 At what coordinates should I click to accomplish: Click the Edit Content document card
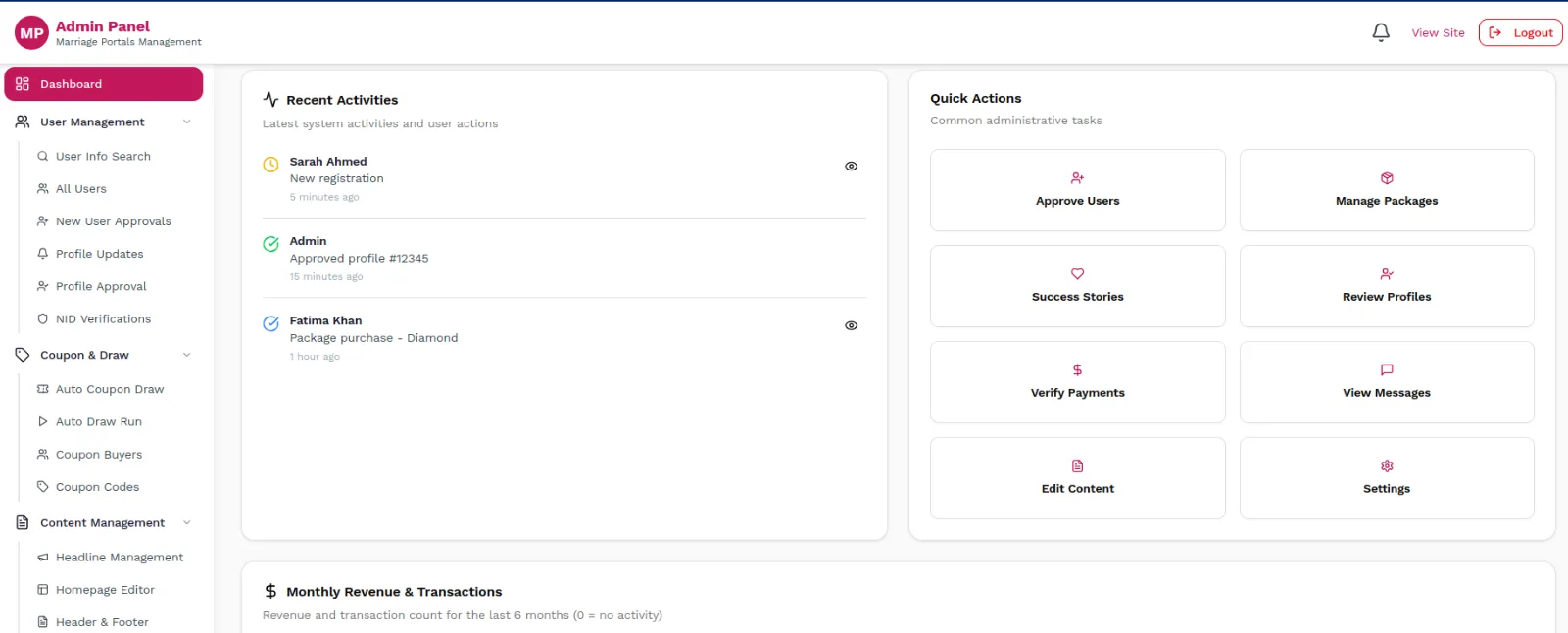point(1077,478)
